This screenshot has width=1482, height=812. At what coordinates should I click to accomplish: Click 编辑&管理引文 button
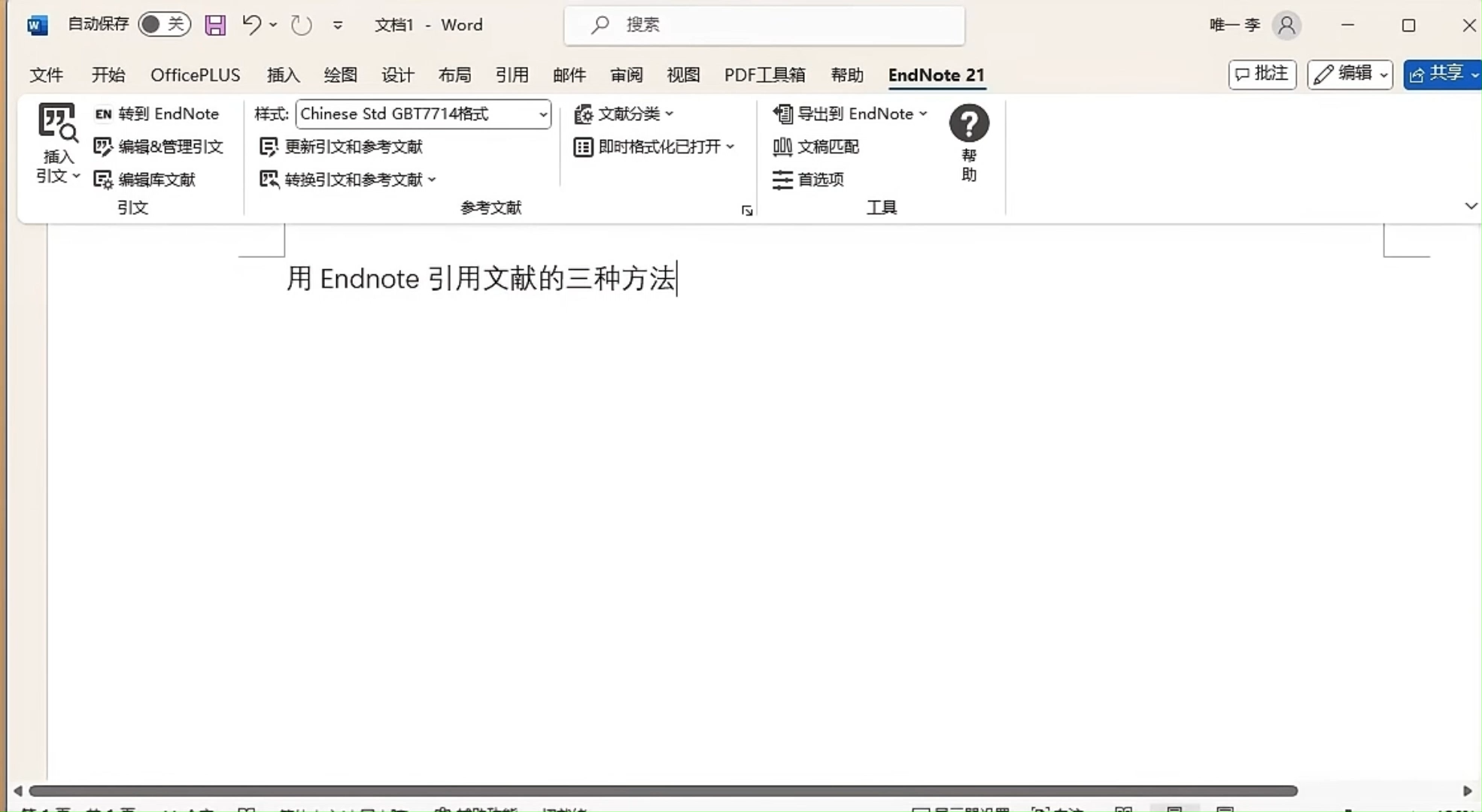tap(158, 147)
